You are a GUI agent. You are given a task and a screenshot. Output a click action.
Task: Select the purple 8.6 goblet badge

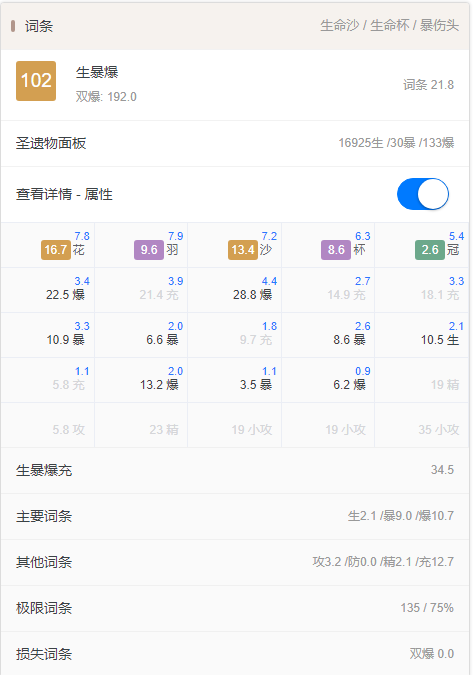click(336, 250)
